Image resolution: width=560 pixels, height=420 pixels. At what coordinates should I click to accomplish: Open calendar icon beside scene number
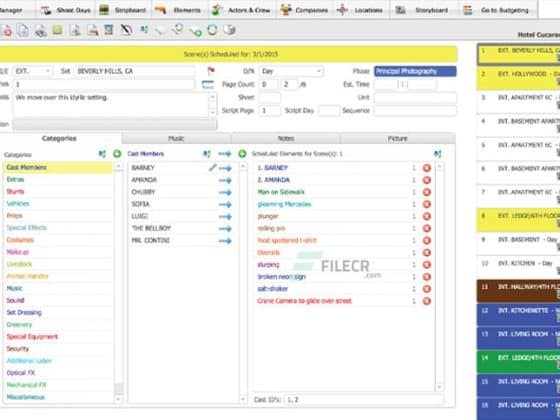(208, 85)
